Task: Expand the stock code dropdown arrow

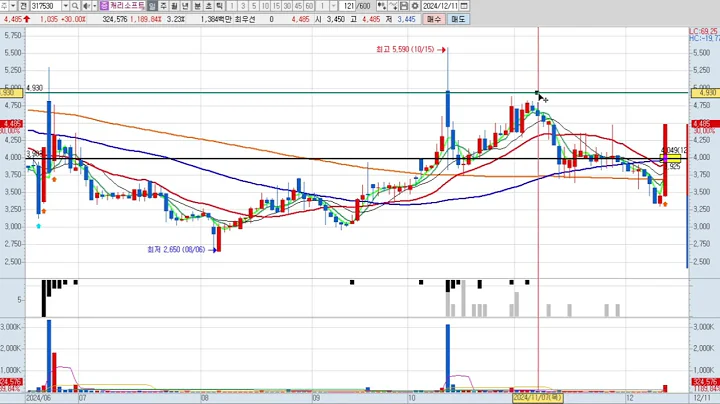Action: (x=66, y=6)
